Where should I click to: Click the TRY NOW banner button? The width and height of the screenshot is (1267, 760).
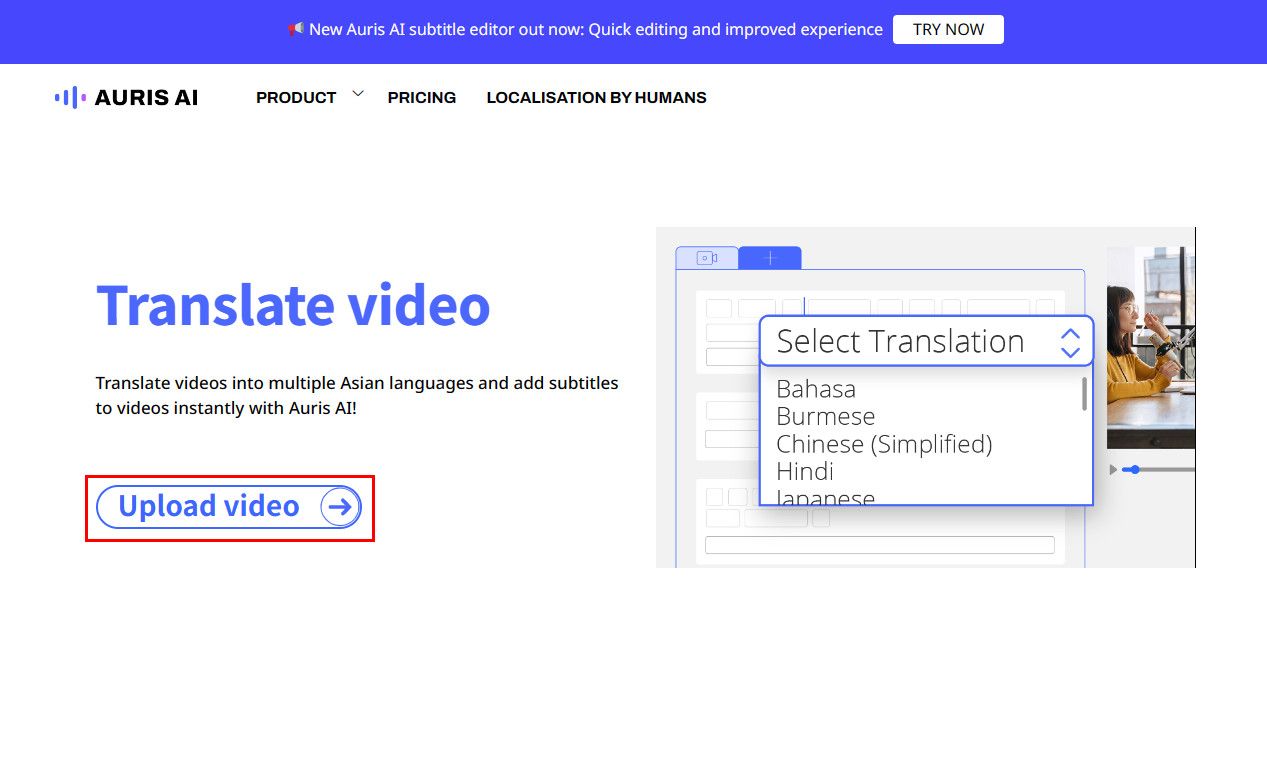click(948, 30)
